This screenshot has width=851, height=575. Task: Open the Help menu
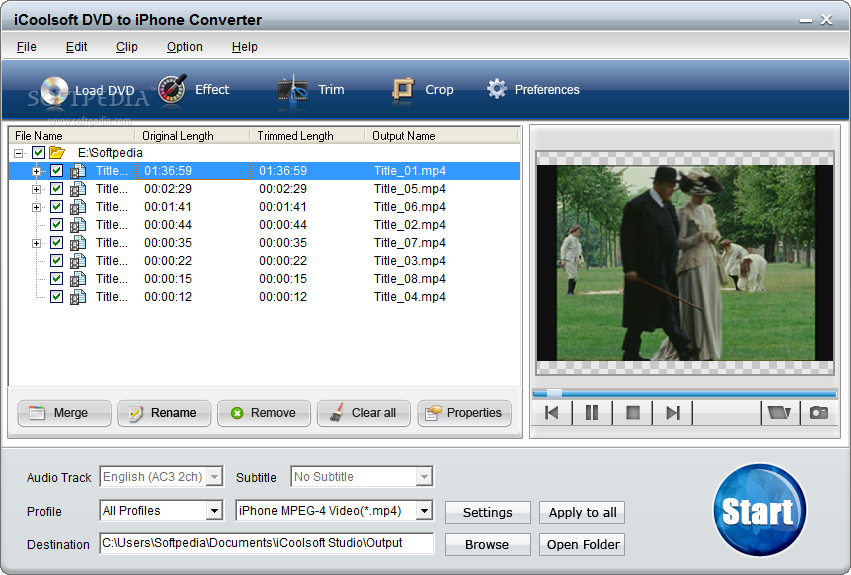click(x=245, y=47)
